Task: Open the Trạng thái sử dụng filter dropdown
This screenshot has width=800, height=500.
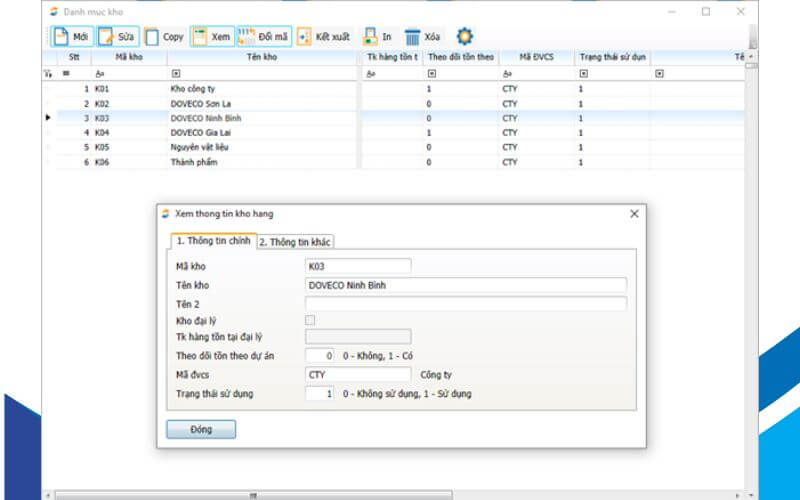Action: pyautogui.click(x=582, y=74)
